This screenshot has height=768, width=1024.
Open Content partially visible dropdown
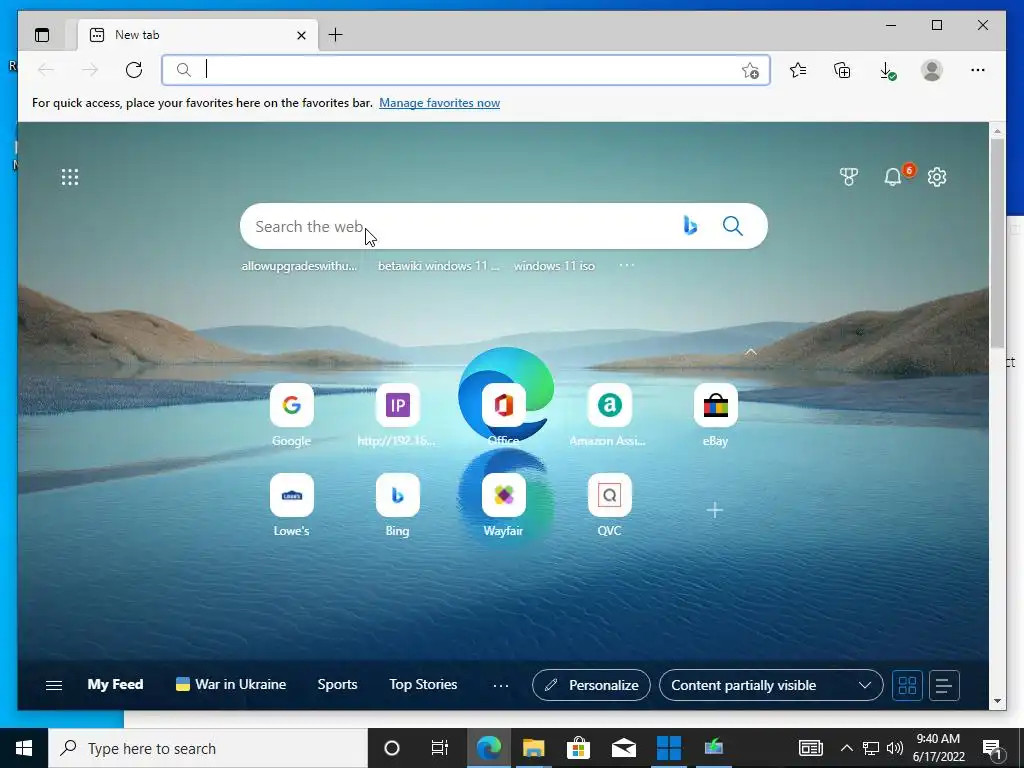[771, 685]
